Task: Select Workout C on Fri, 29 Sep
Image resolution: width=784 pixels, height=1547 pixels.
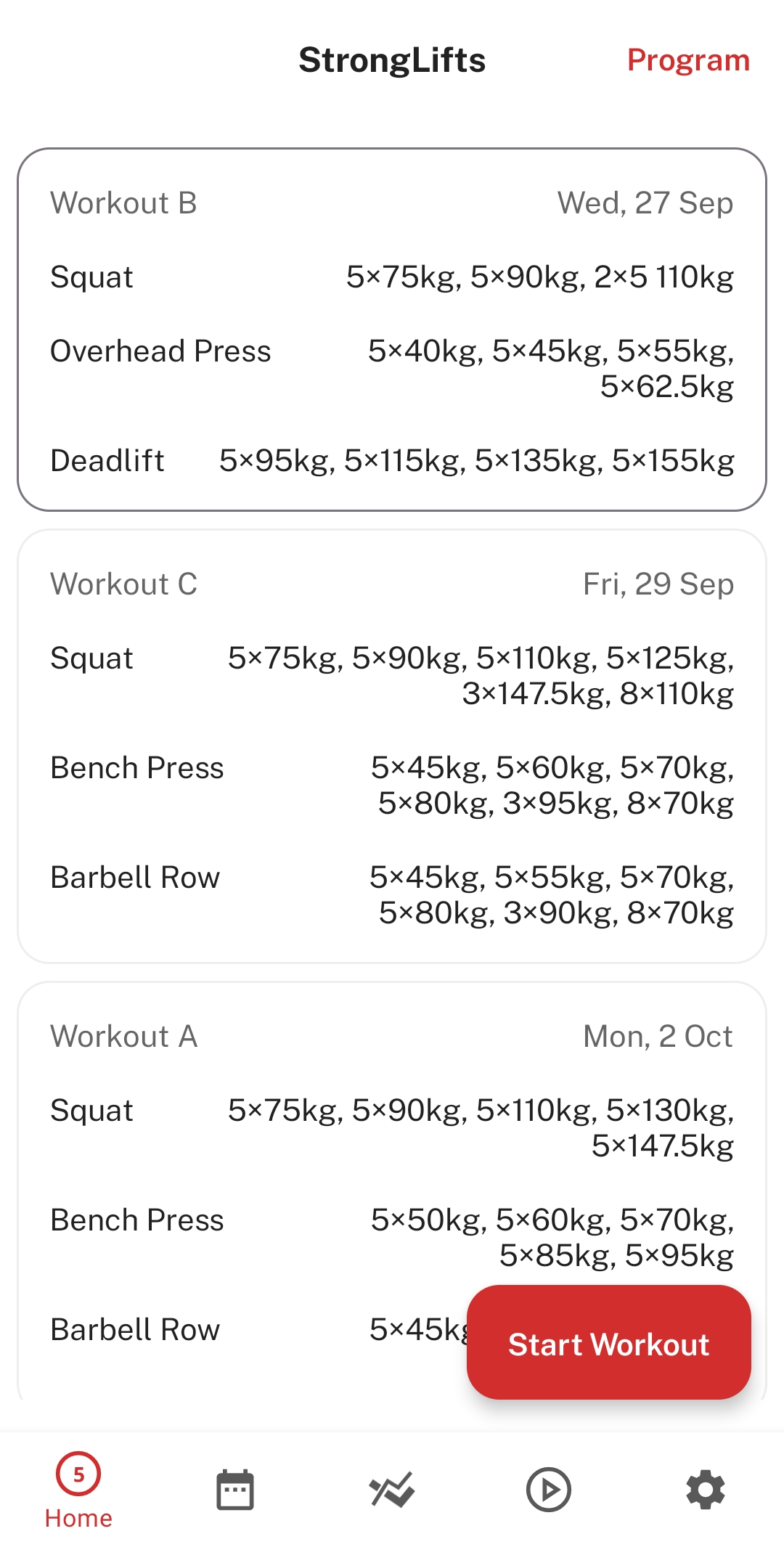Action: (x=123, y=584)
